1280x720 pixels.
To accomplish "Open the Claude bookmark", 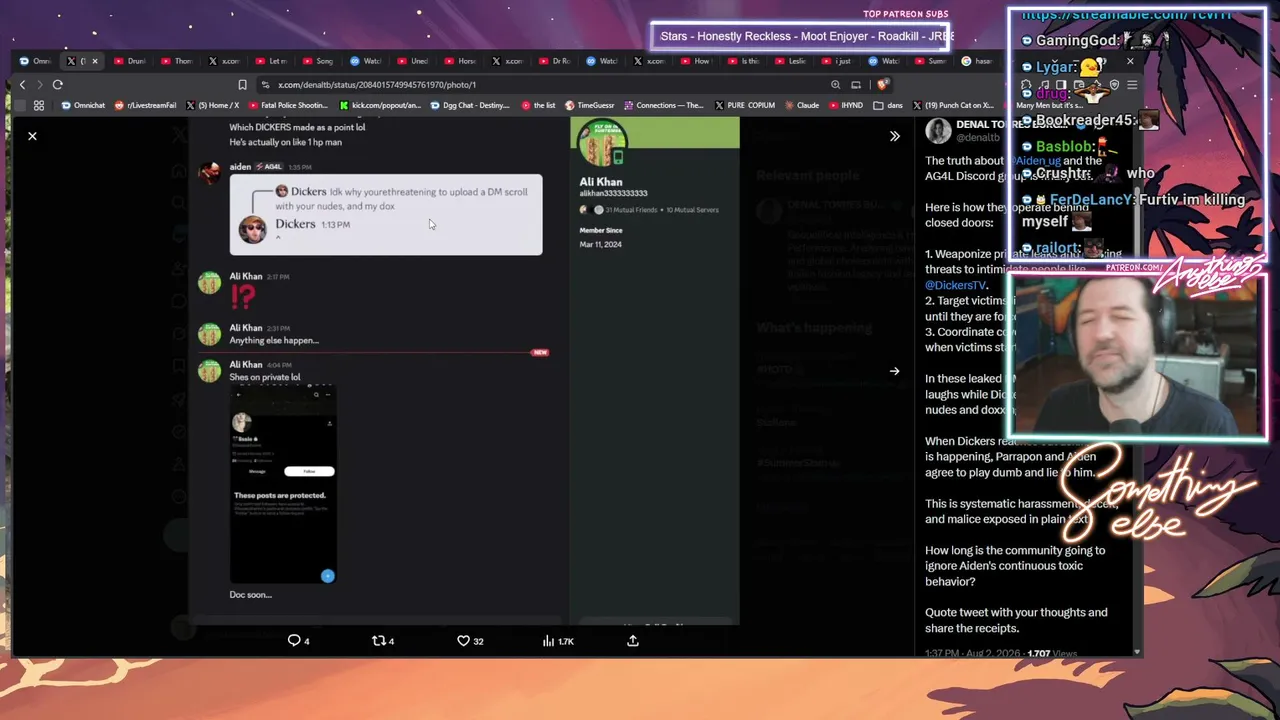I will pyautogui.click(x=802, y=105).
